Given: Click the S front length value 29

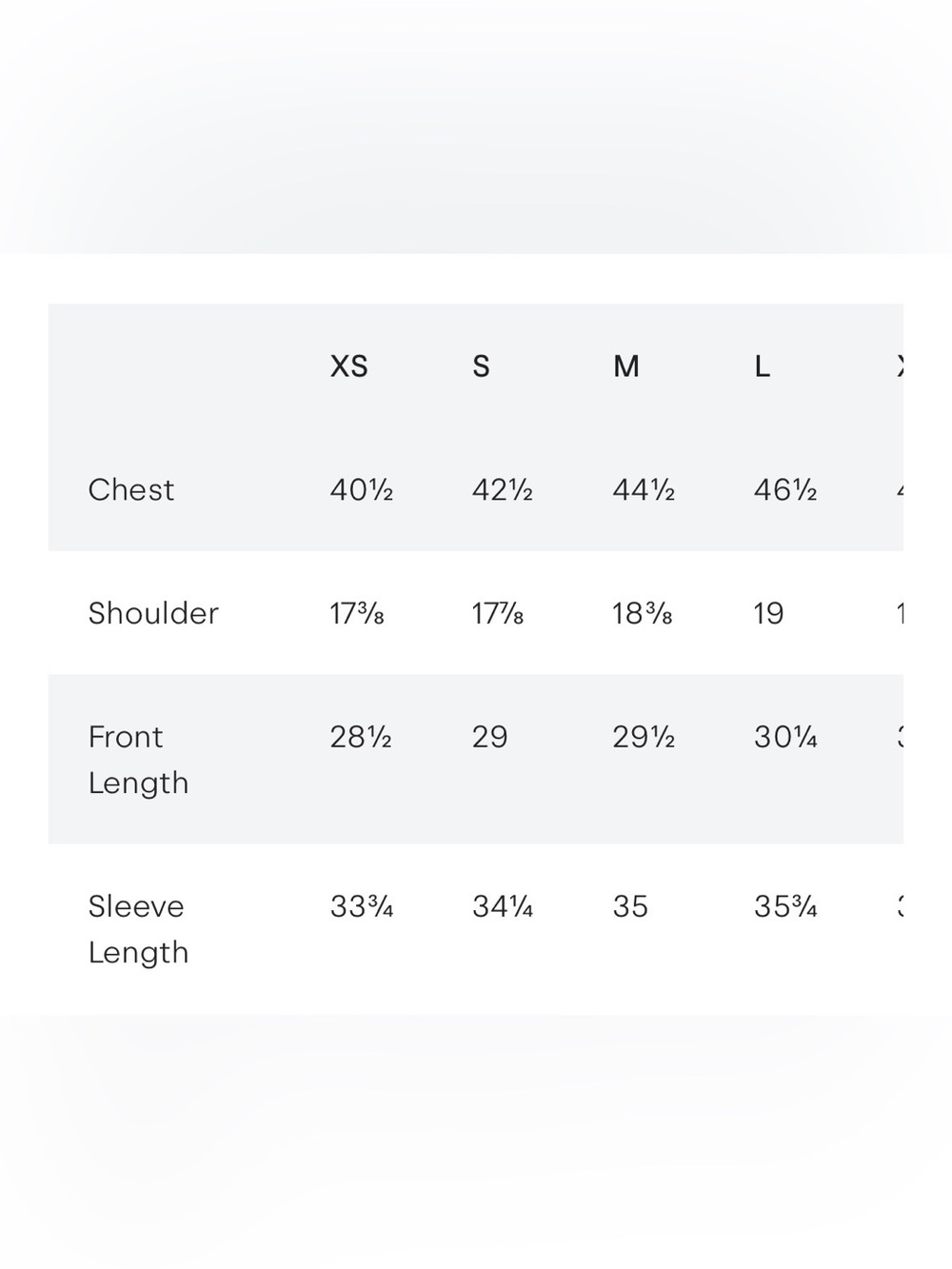Looking at the screenshot, I should point(489,737).
